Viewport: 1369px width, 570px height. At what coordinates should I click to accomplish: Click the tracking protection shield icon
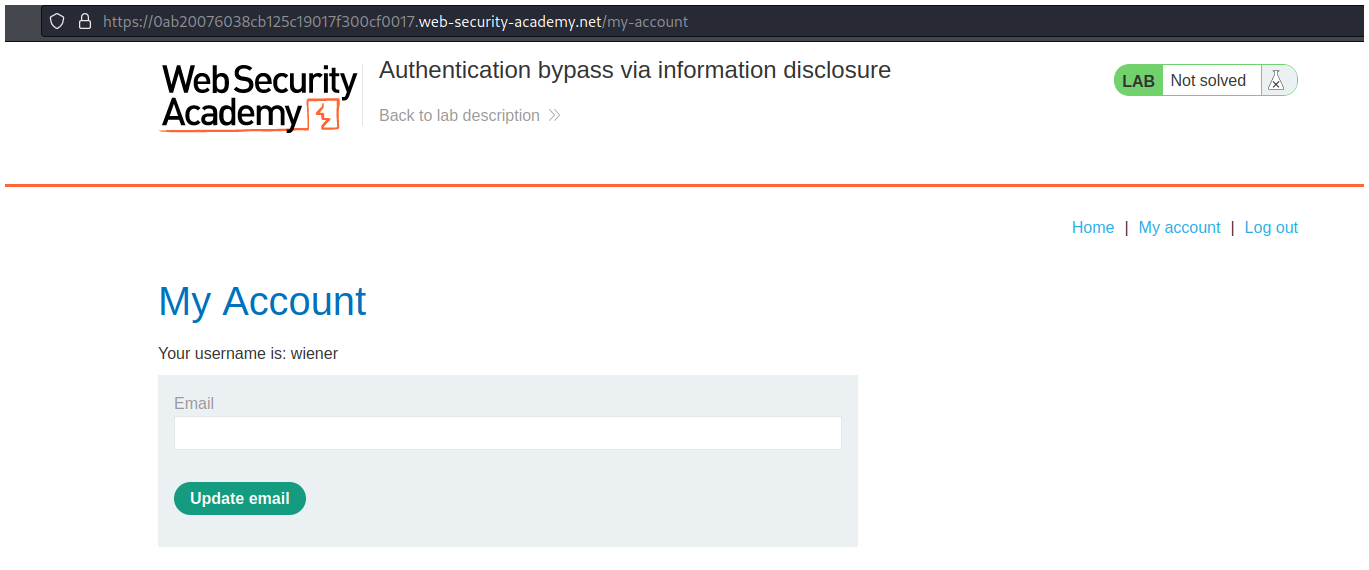pyautogui.click(x=57, y=21)
